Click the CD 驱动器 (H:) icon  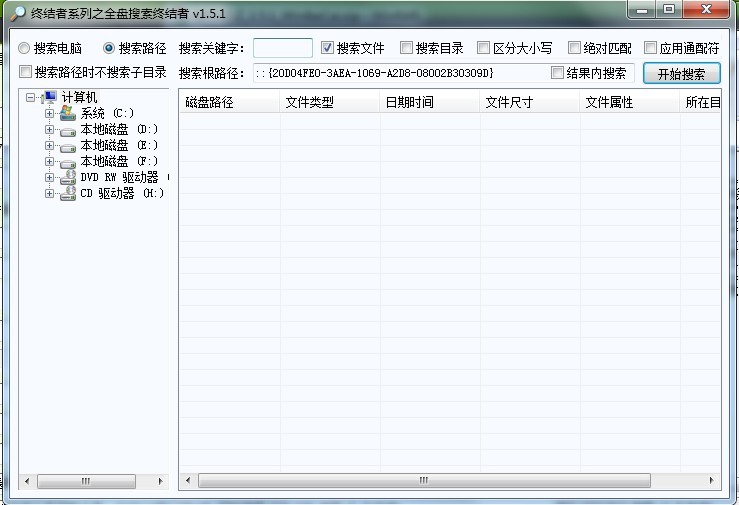point(68,193)
